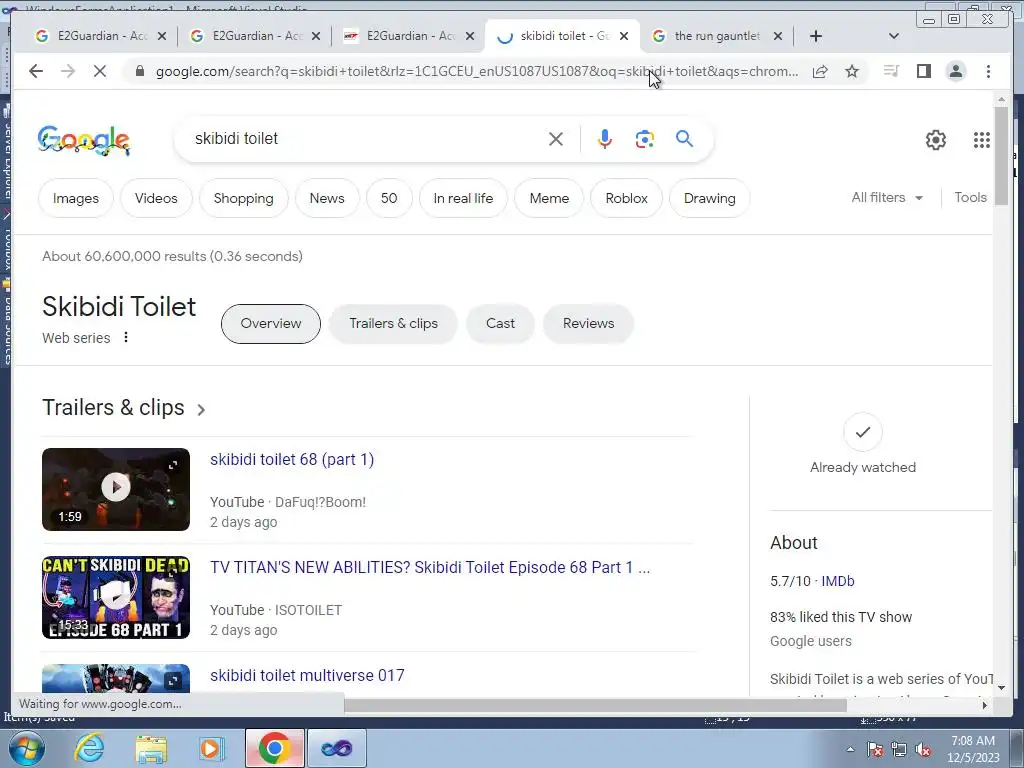Image resolution: width=1024 pixels, height=768 pixels.
Task: Click the vertical page scrollbar
Action: (1001, 157)
